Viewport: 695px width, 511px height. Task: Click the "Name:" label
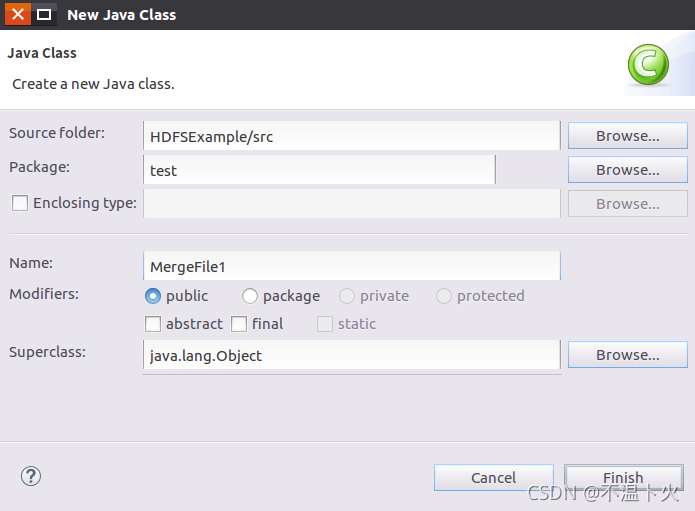pyautogui.click(x=31, y=263)
